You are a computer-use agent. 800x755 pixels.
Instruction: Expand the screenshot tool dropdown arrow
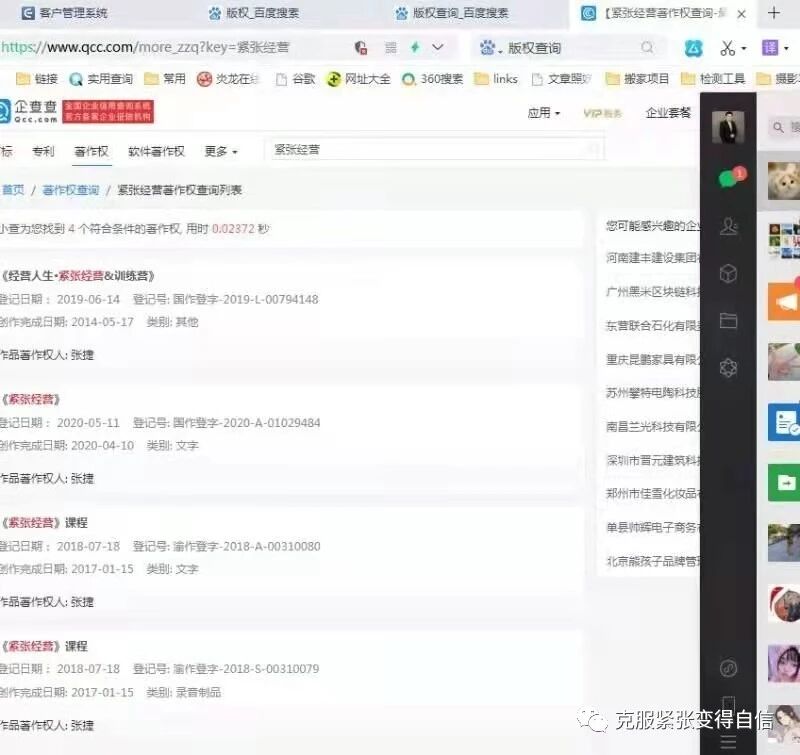744,48
